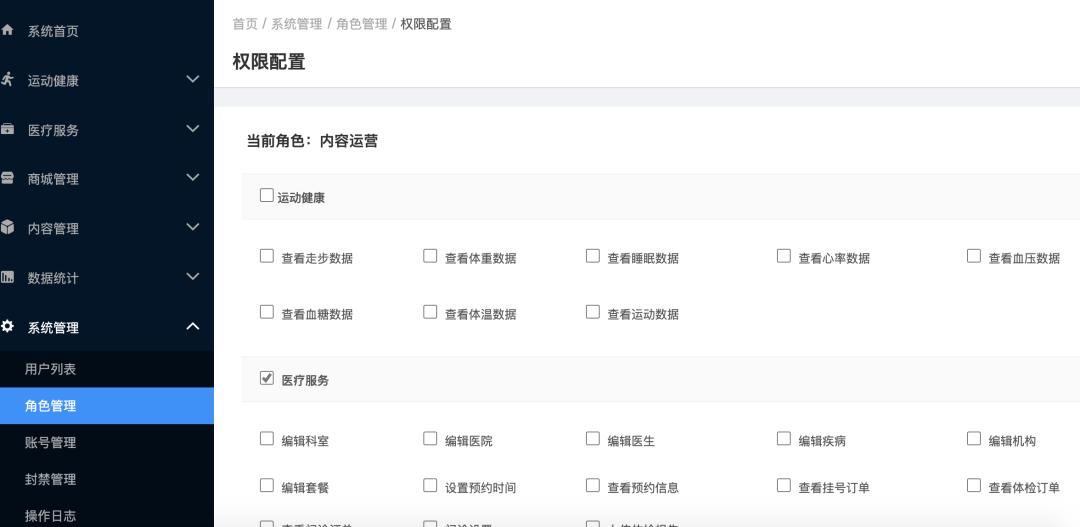Click the medical kit icon for 医疗服务

[8, 129]
